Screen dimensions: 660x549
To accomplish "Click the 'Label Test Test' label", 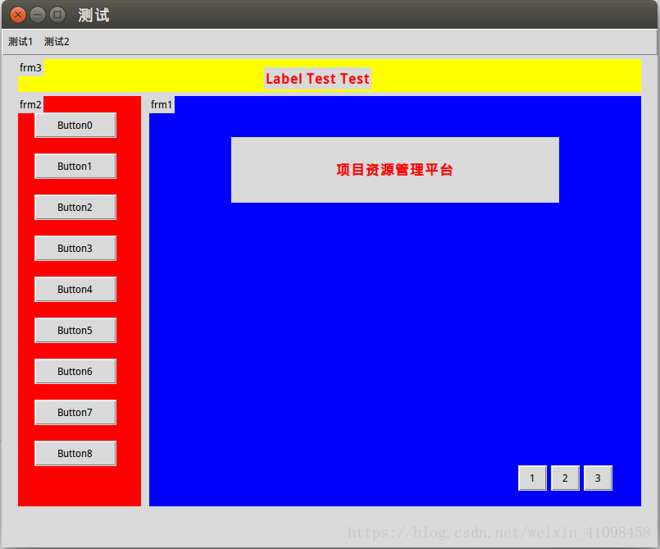I will 317,78.
